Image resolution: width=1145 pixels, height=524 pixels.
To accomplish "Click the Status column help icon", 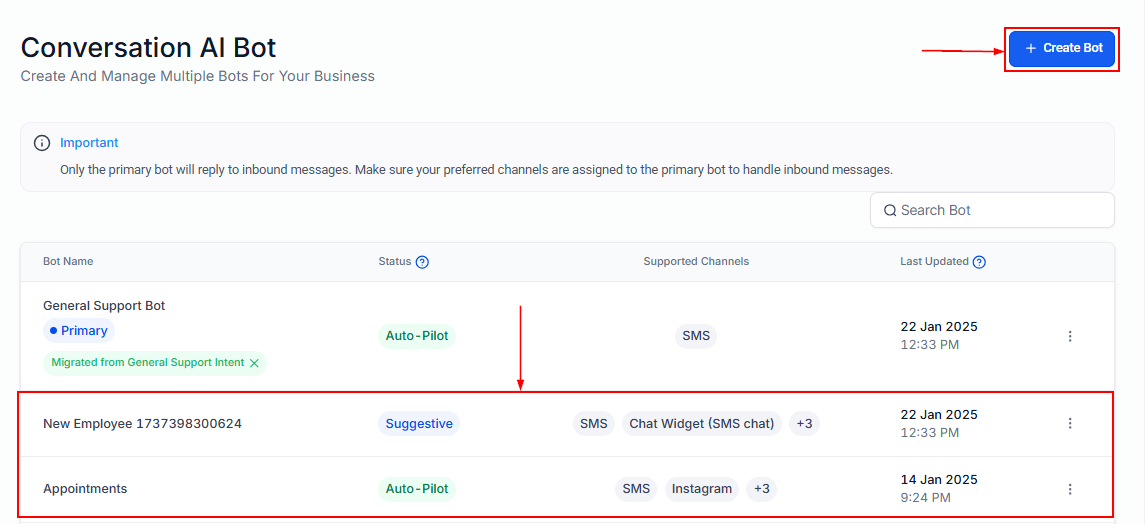I will [x=422, y=262].
